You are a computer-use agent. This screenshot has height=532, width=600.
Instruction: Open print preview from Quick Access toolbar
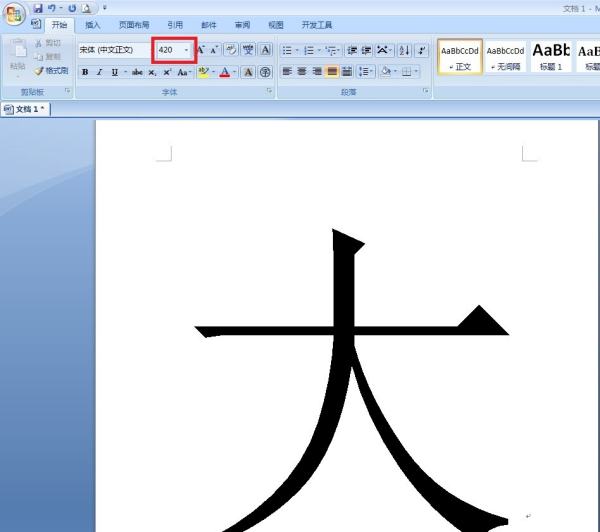pyautogui.click(x=87, y=8)
